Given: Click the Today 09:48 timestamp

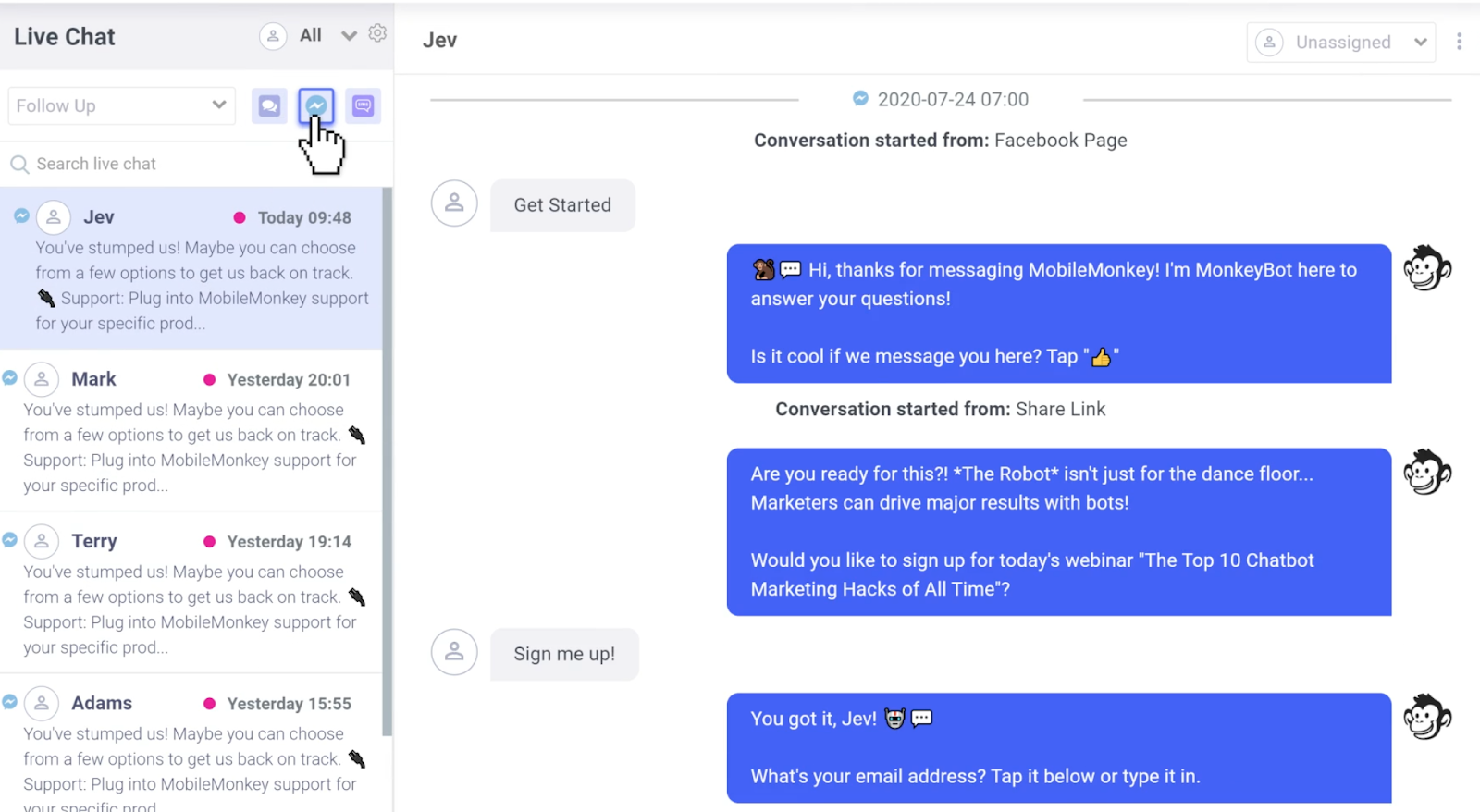Looking at the screenshot, I should tap(304, 217).
